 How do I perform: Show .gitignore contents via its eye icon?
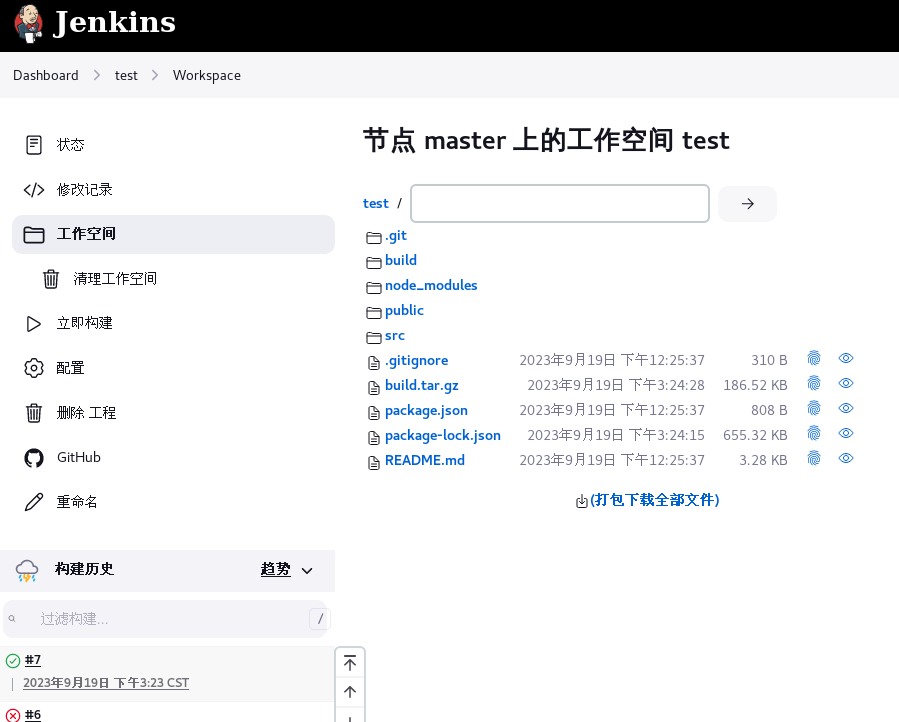pos(845,358)
